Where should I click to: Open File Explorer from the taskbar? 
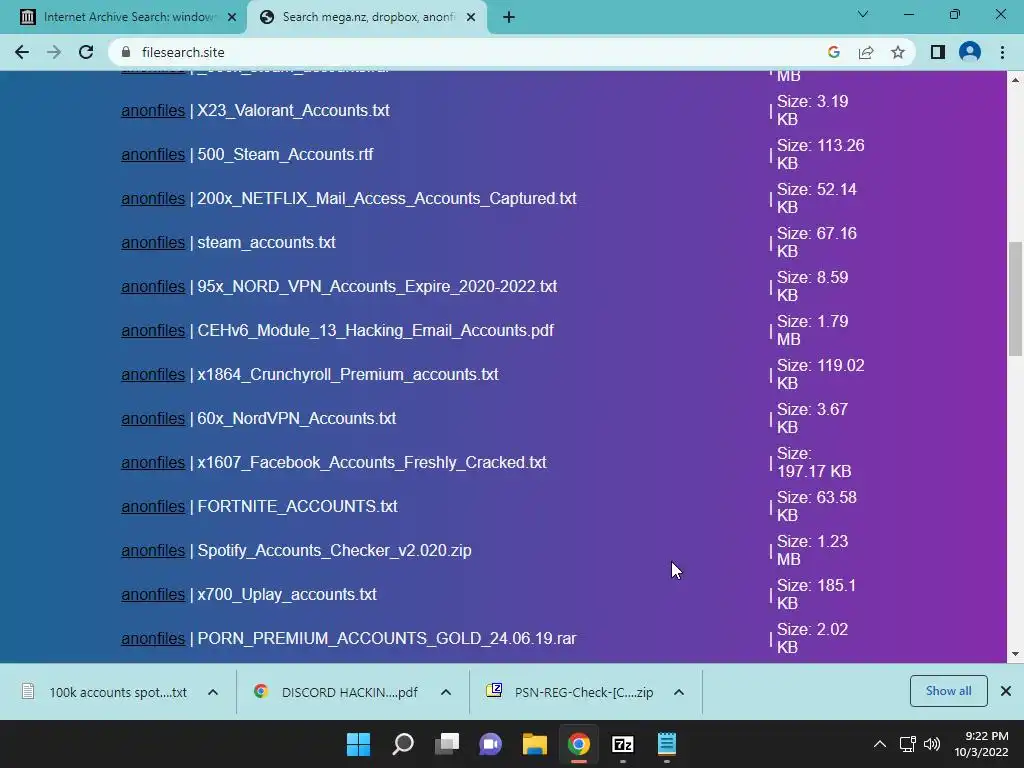pos(534,744)
